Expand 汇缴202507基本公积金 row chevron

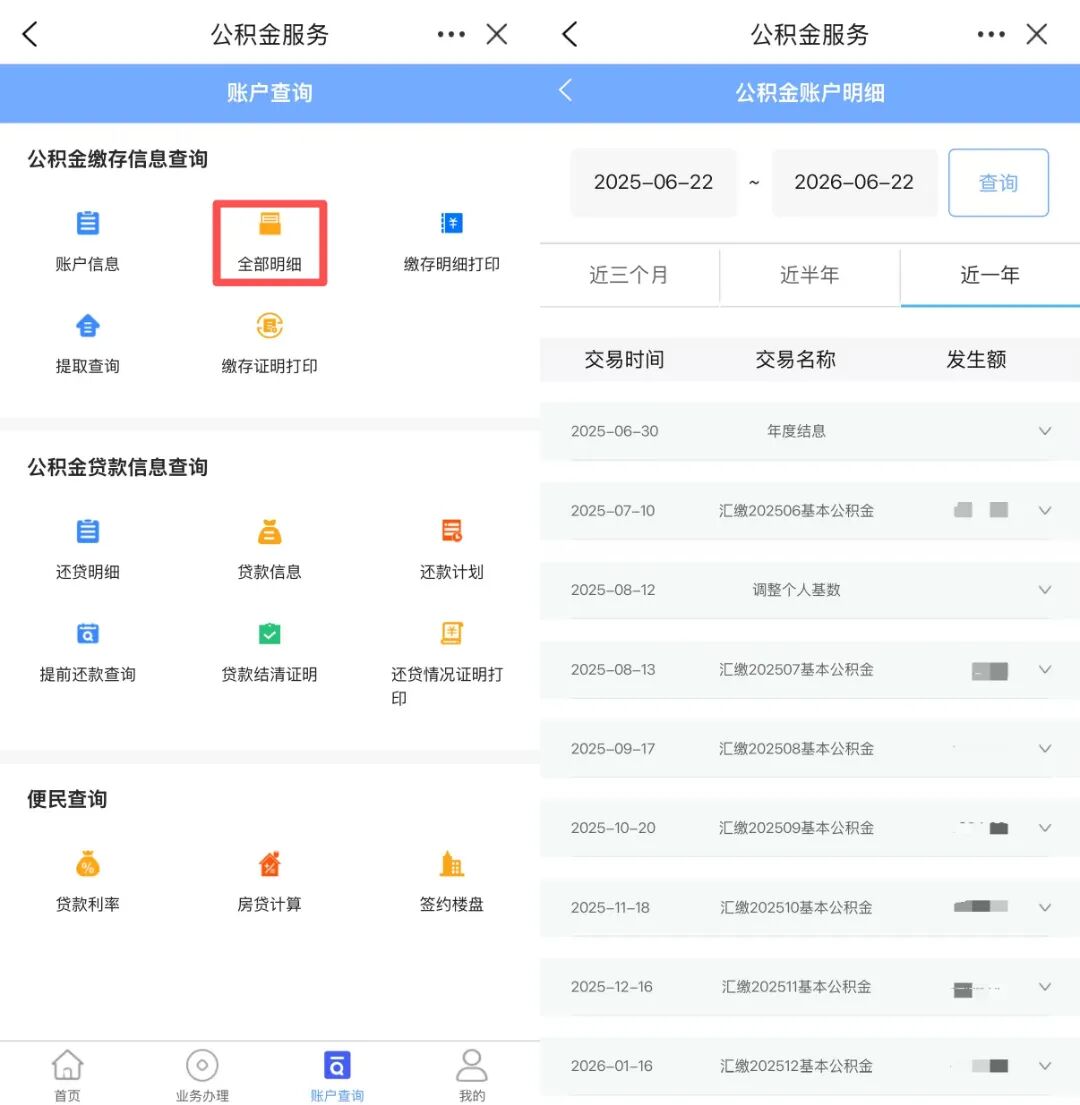click(1045, 669)
